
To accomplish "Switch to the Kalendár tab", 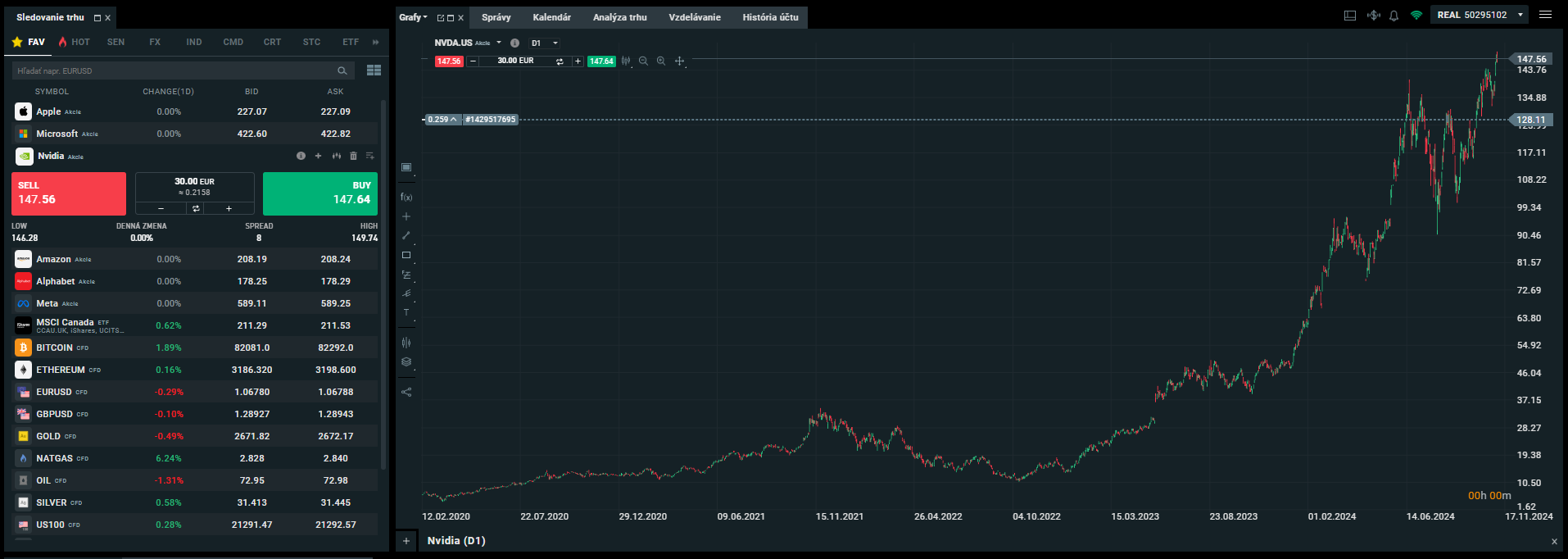I will click(551, 17).
